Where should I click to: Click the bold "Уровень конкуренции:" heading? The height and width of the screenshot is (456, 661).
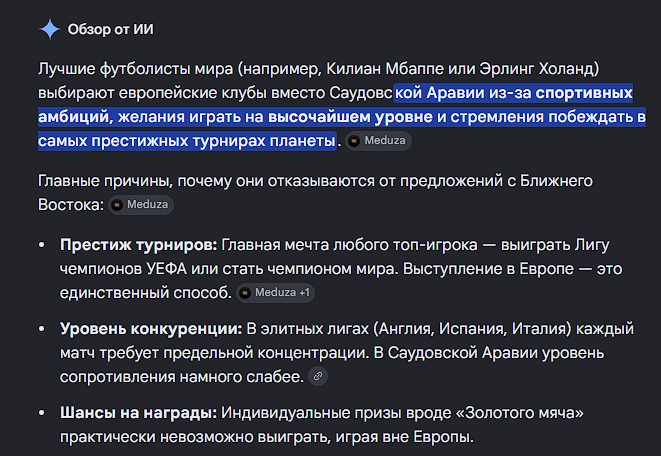coord(151,329)
